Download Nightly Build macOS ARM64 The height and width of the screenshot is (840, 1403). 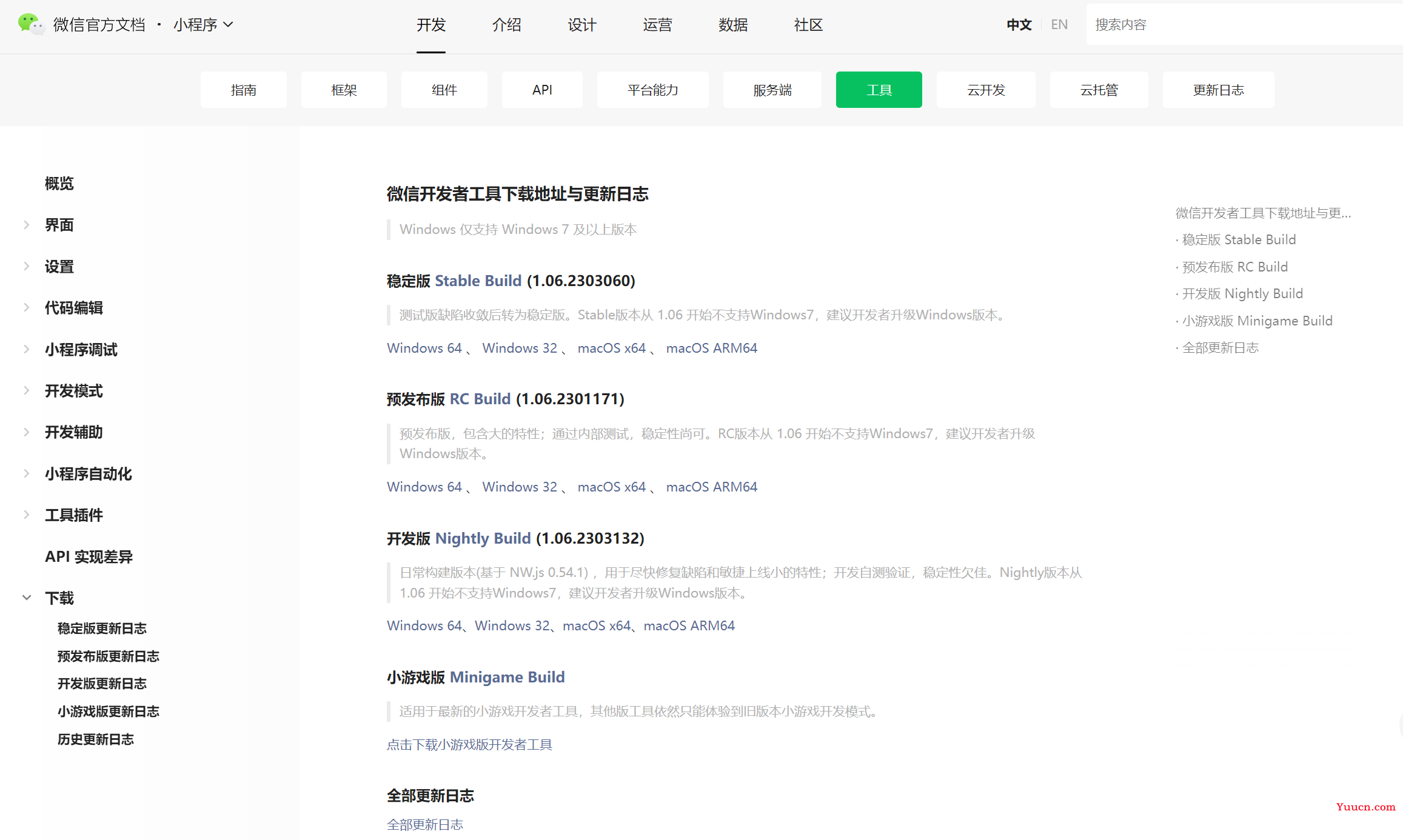pos(689,625)
